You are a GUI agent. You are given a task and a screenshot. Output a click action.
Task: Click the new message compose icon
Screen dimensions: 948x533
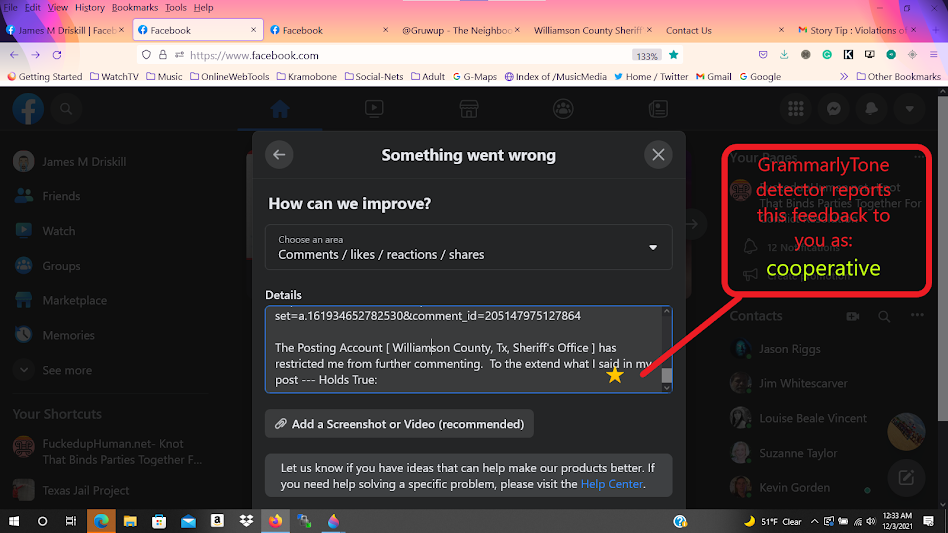[906, 477]
